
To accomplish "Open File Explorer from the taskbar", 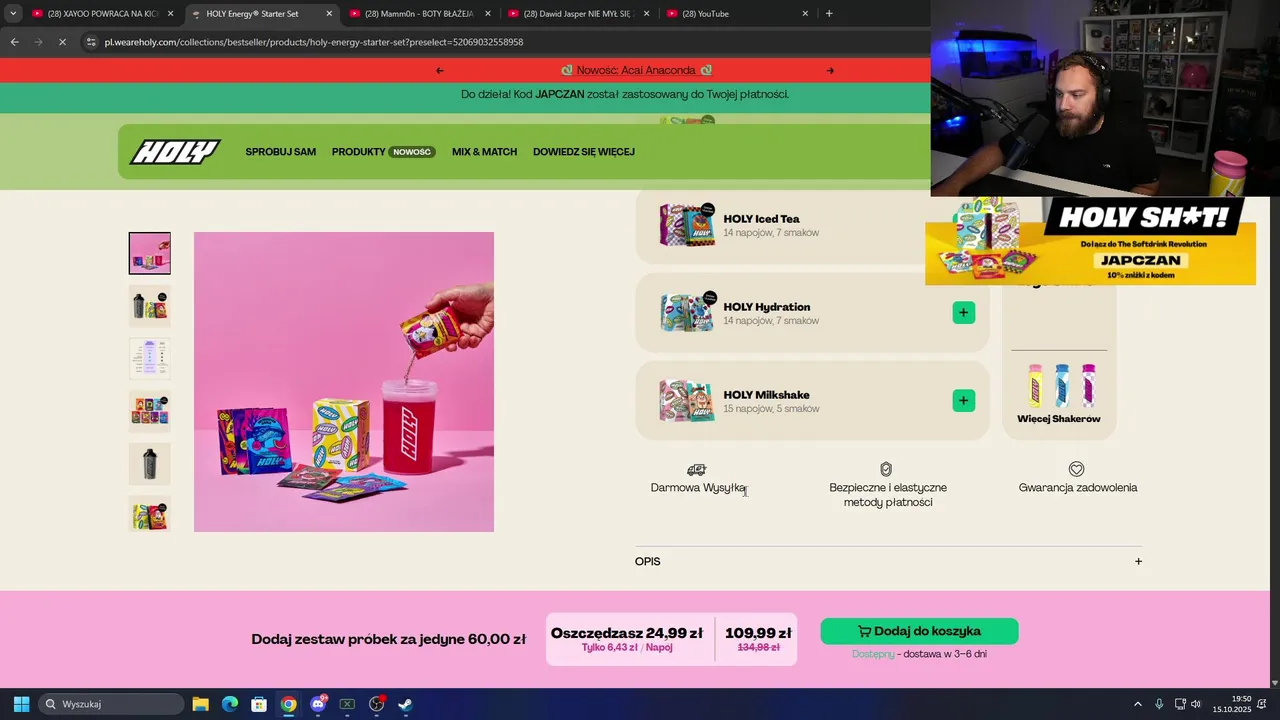I will click(x=200, y=704).
